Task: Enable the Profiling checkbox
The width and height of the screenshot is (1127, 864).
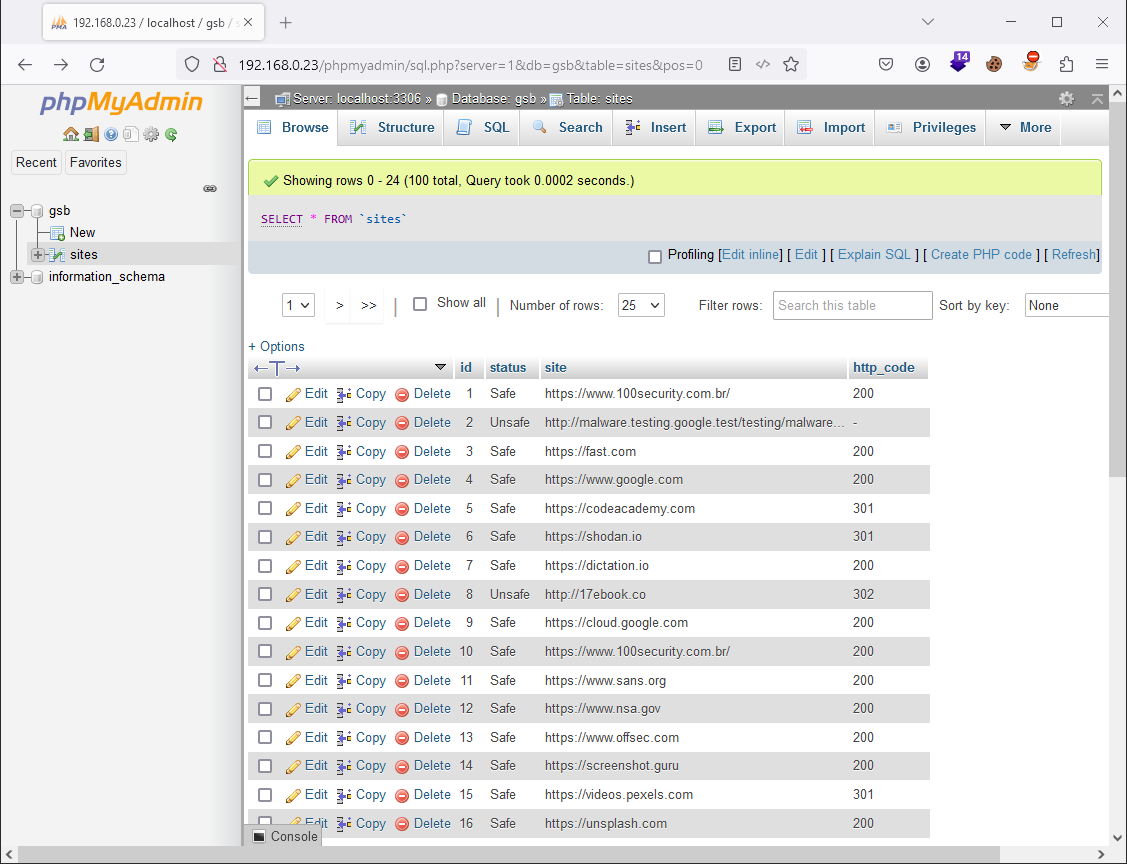Action: click(655, 257)
